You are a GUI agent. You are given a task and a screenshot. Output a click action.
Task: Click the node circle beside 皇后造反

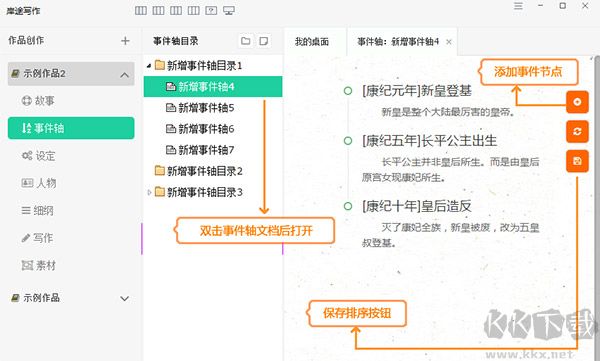(348, 206)
